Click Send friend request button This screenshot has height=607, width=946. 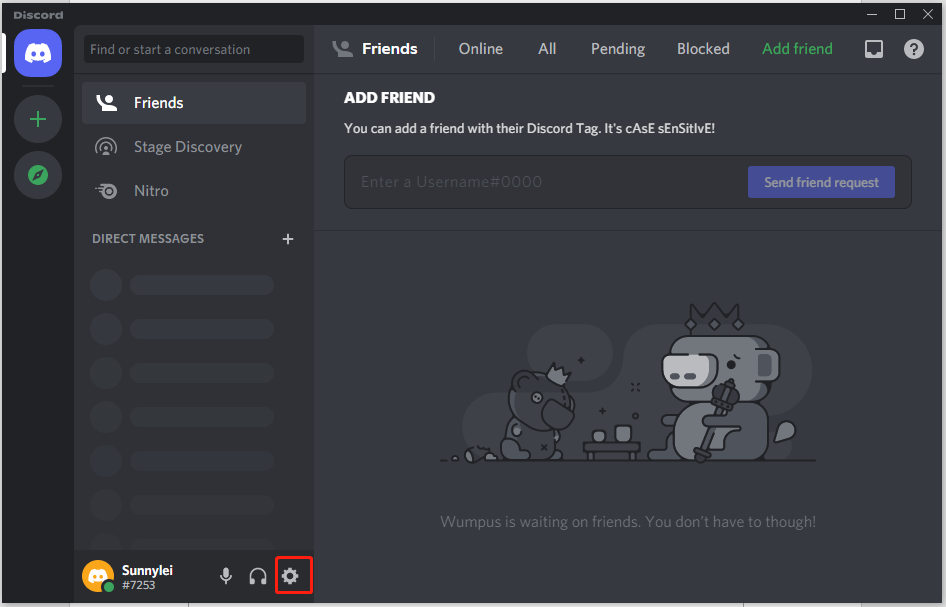coord(821,182)
